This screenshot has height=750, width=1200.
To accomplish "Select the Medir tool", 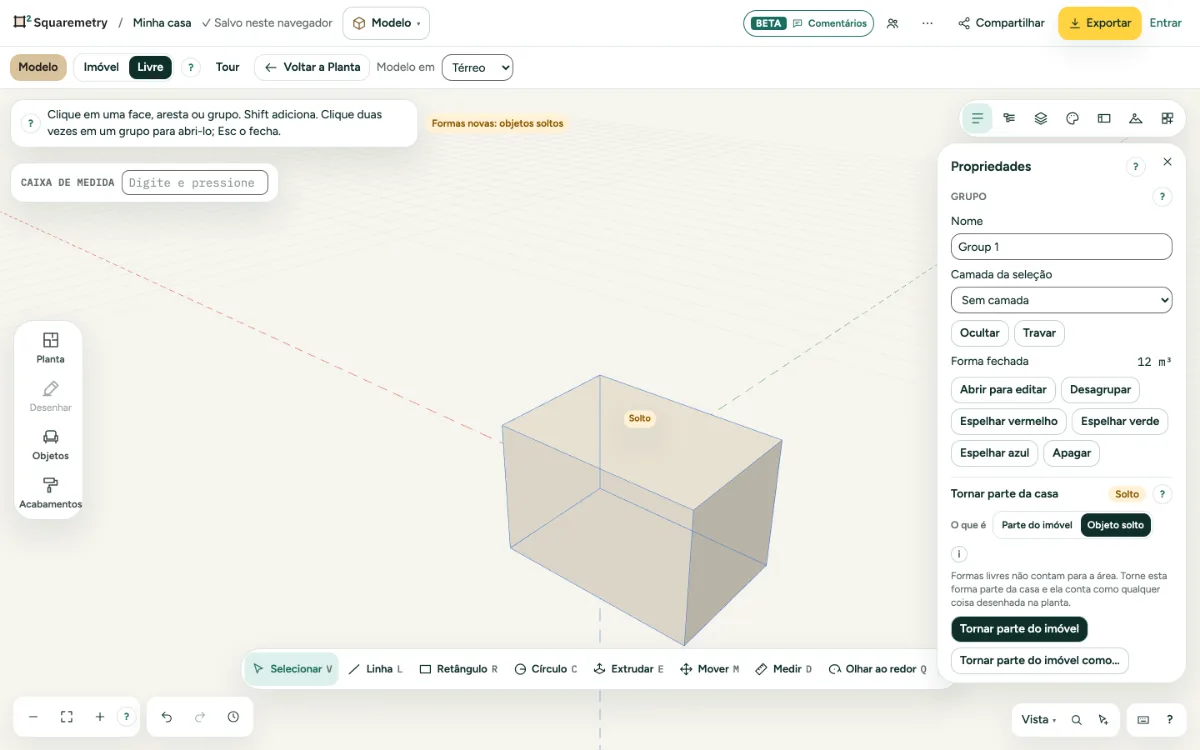I will pyautogui.click(x=783, y=669).
